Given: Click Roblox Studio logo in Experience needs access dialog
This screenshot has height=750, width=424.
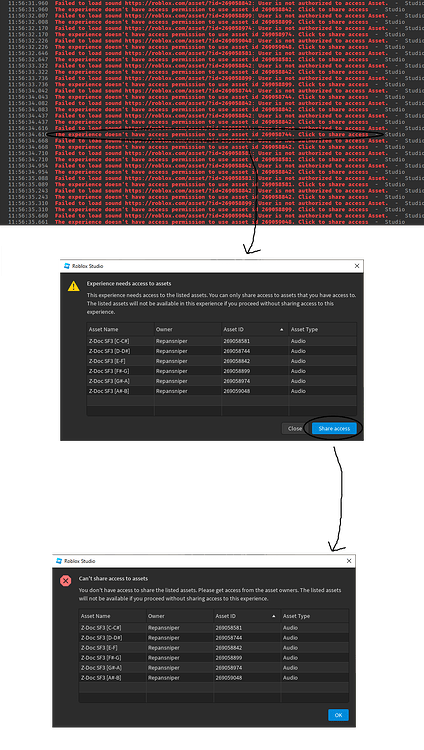Looking at the screenshot, I should 67,266.
